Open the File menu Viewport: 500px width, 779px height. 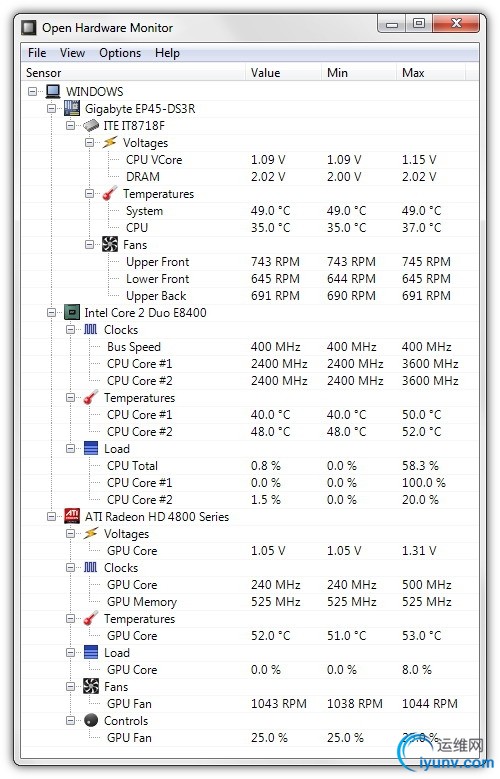(37, 53)
